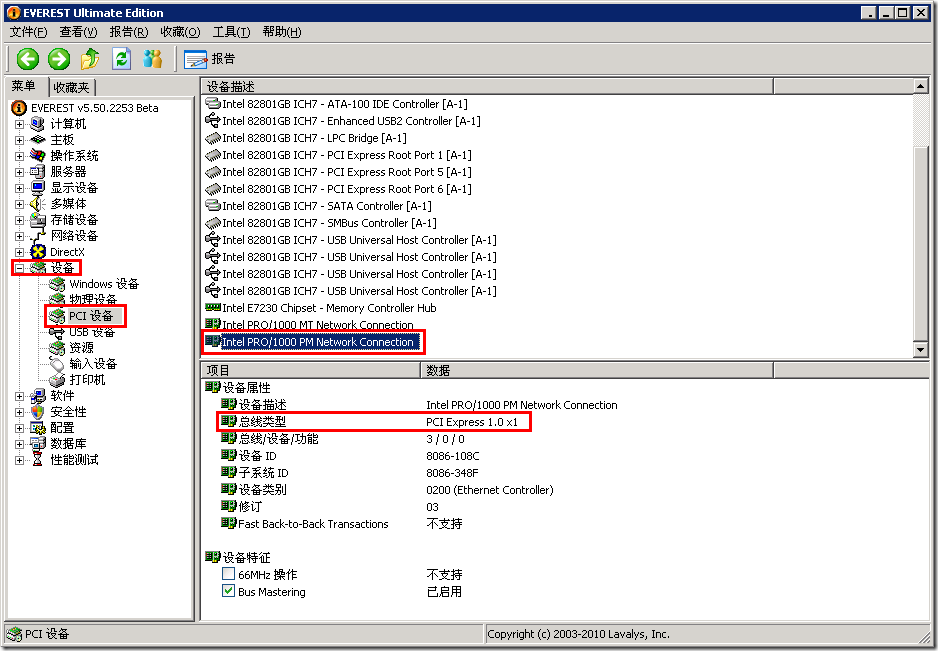
Task: Expand the 显示设备 tree node
Action: pos(19,188)
